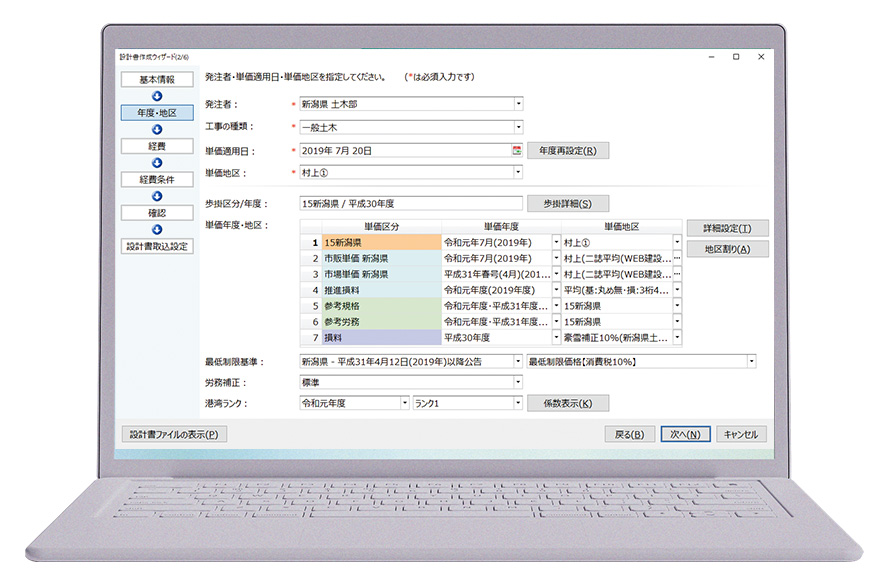Click the arrow icon below 基本情報
This screenshot has width=880, height=586.
157,96
